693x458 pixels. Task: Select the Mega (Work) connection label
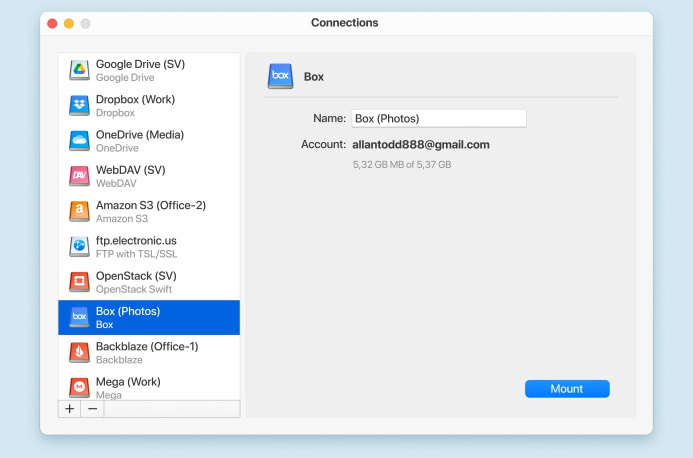(x=128, y=382)
